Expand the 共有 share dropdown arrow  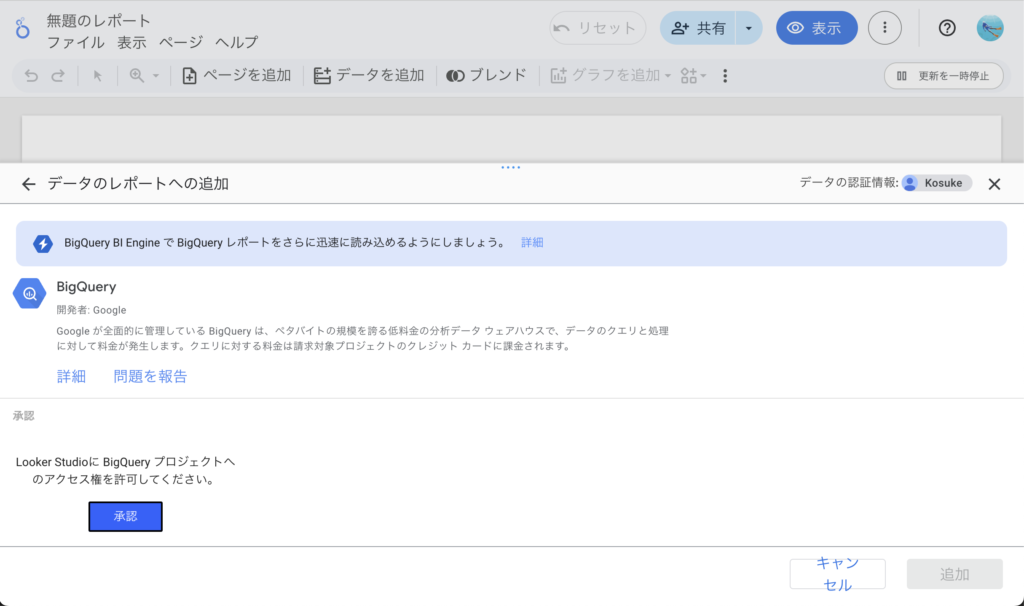(749, 28)
